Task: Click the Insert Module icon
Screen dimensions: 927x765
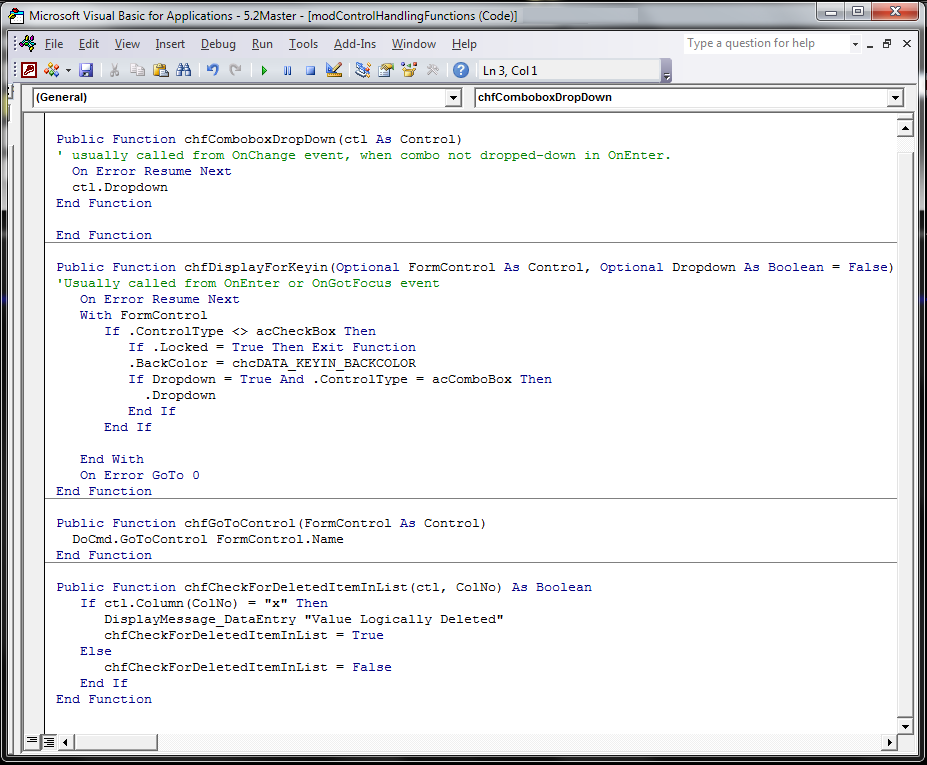Action: 52,70
